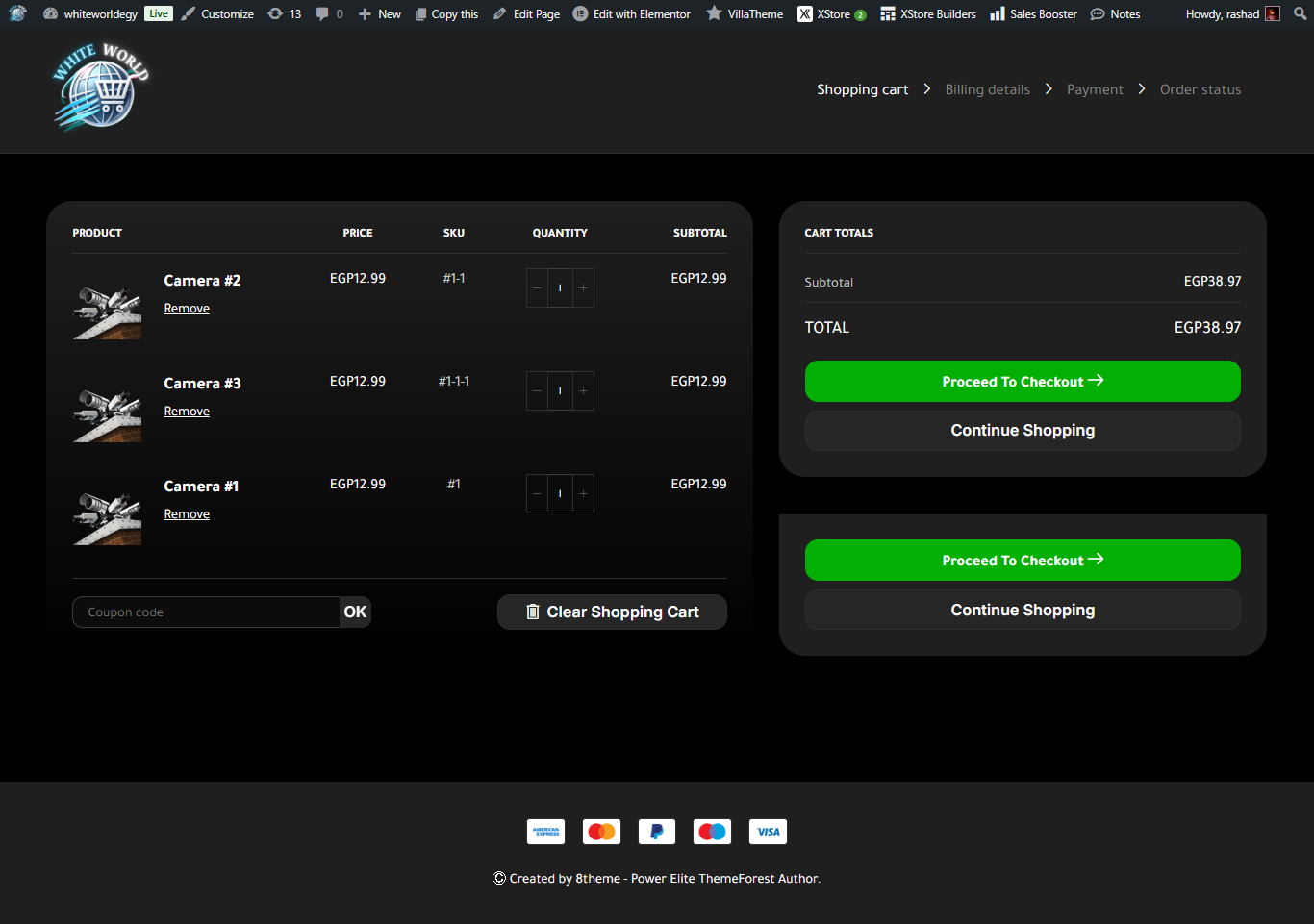
Task: Decrease quantity of Camera #3
Action: (537, 391)
